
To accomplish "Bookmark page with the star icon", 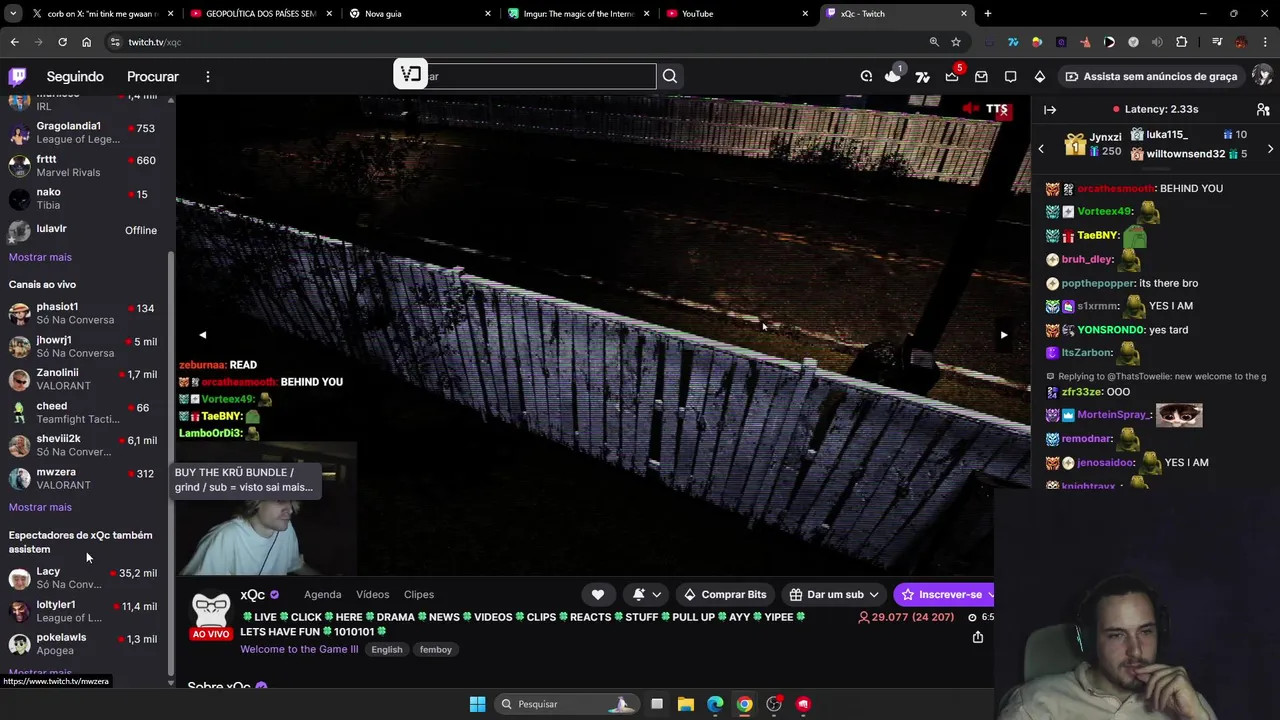I will (x=956, y=42).
